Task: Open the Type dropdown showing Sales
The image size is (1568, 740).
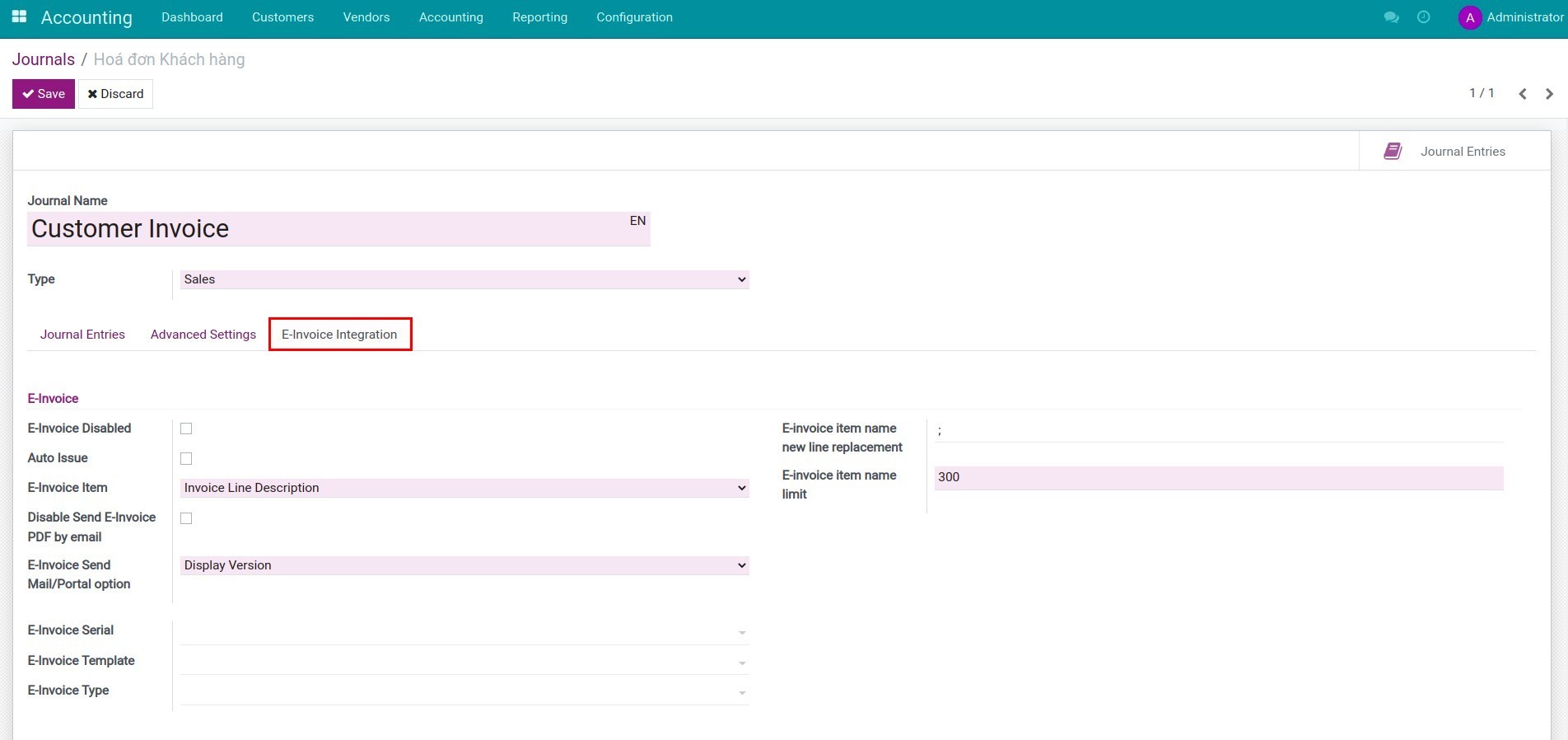Action: [464, 279]
